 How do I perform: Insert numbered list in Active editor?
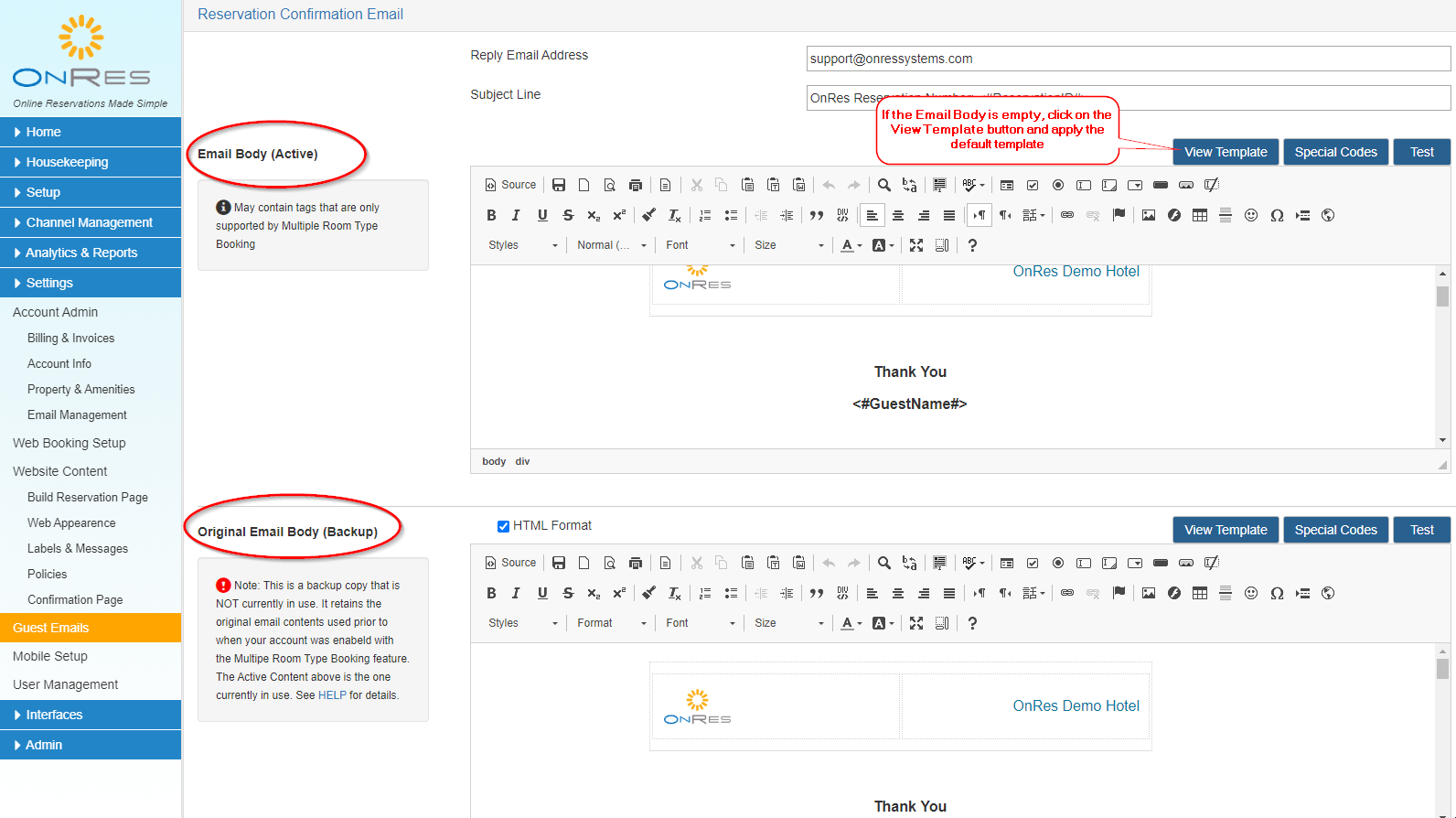[705, 215]
